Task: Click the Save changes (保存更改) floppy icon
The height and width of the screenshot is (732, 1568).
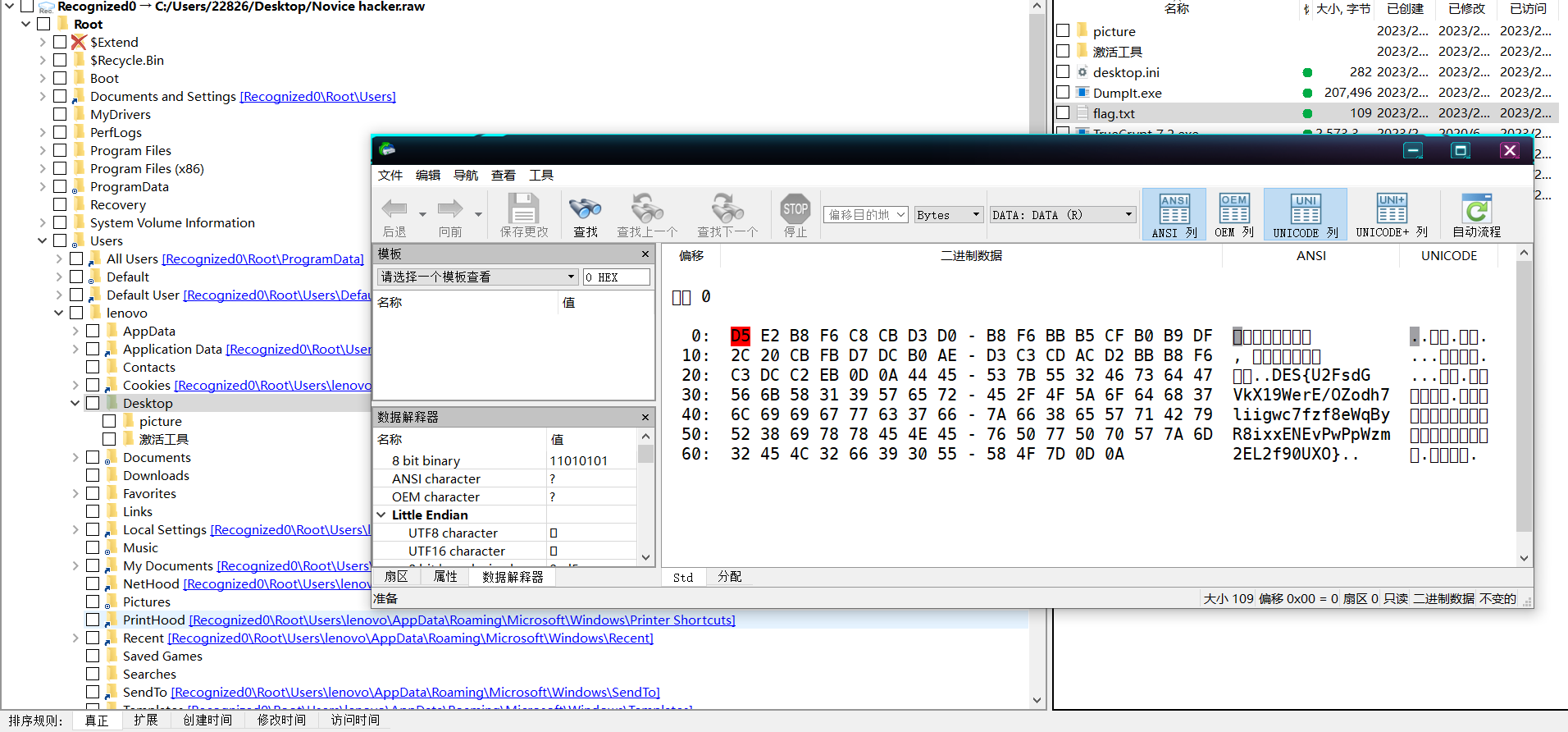Action: 523,208
